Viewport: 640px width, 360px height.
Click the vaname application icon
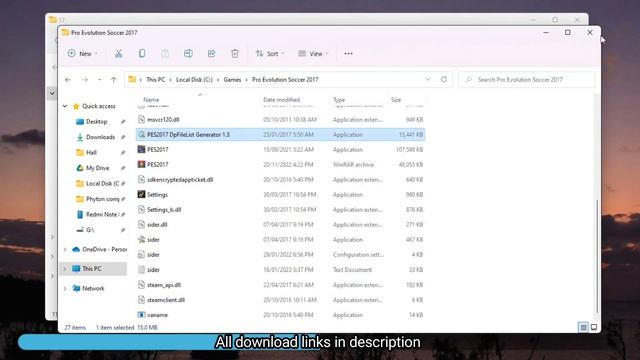coord(141,315)
